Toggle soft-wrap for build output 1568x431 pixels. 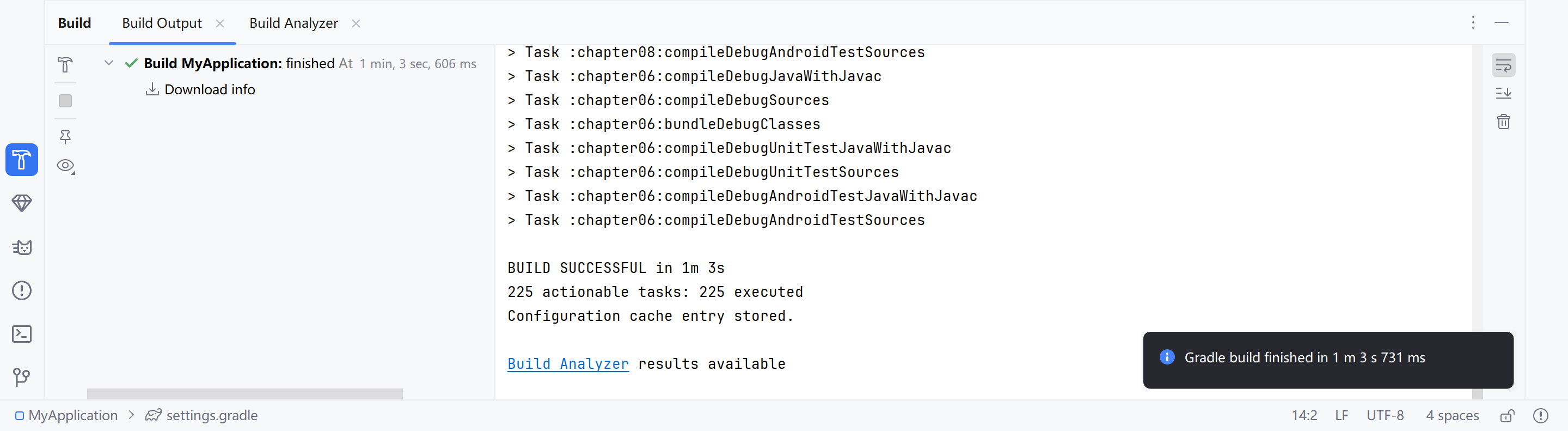1503,65
